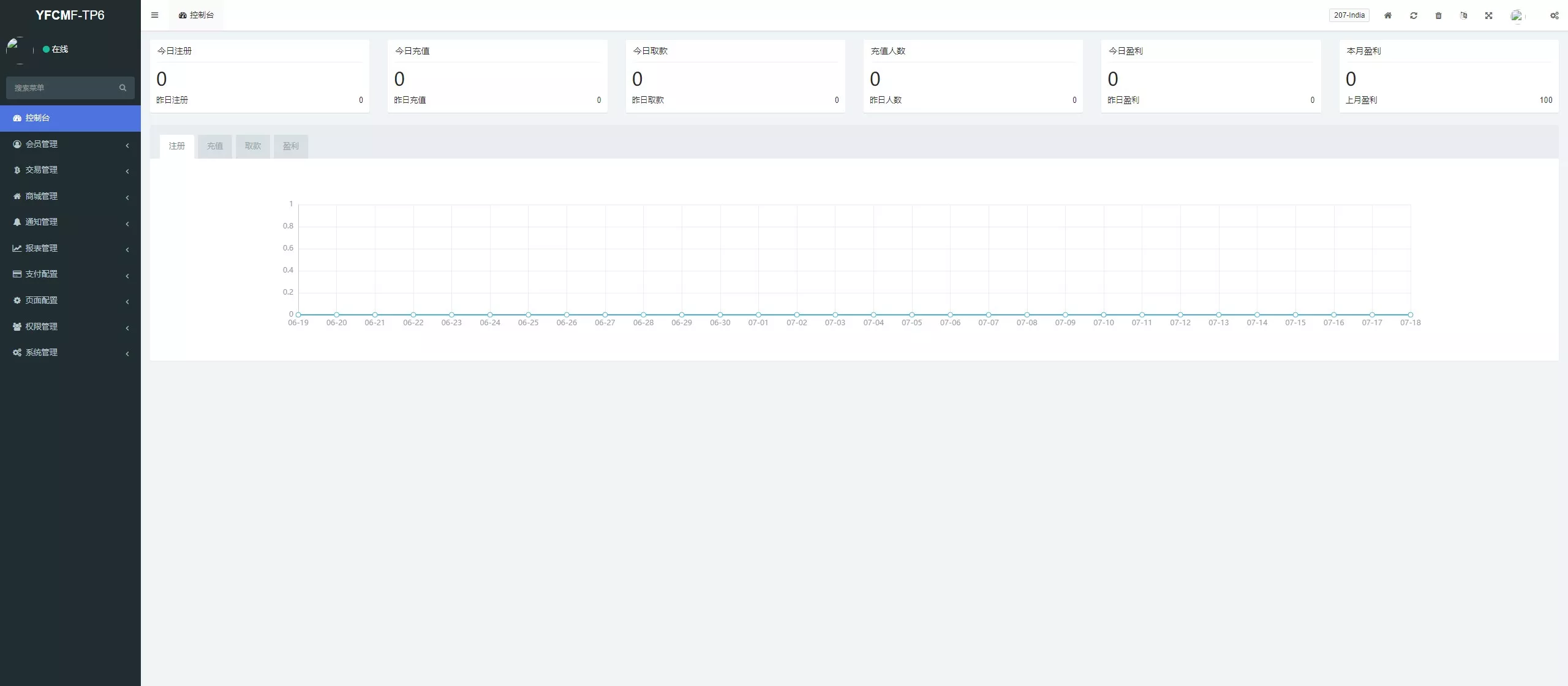
Task: Click the trash icon to clear cache
Action: point(1439,15)
